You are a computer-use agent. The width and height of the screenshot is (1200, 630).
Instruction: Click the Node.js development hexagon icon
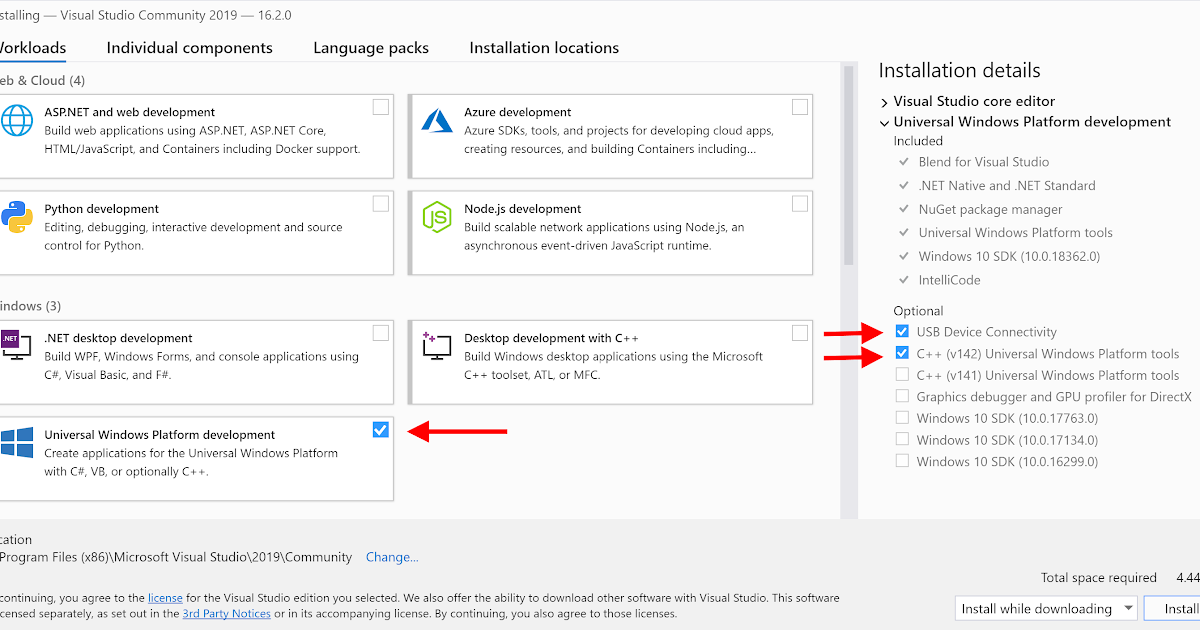437,217
